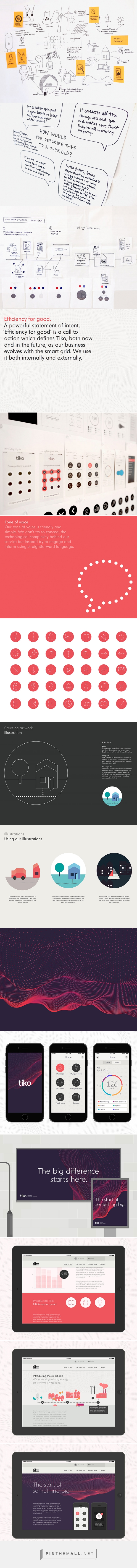Click the Tone of voice heading on red panel
Screen dimensions: 137x1568
[x=16, y=522]
